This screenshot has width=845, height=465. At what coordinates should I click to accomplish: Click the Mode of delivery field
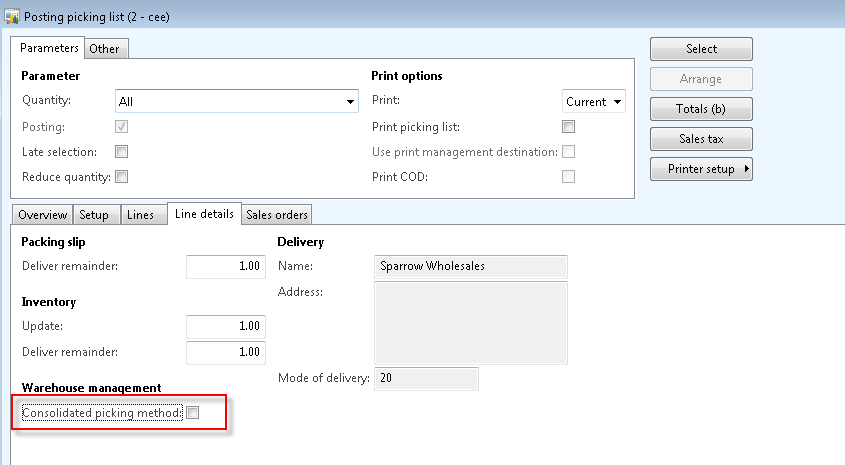point(426,379)
